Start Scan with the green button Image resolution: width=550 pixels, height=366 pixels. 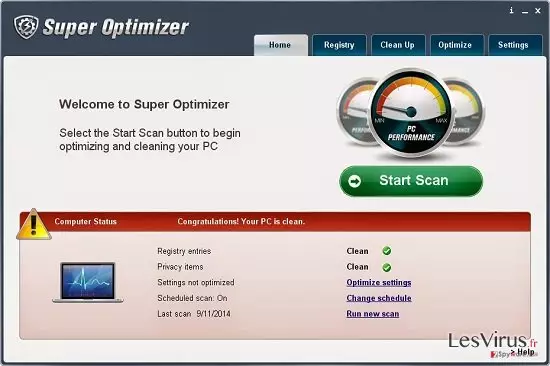[x=411, y=181]
